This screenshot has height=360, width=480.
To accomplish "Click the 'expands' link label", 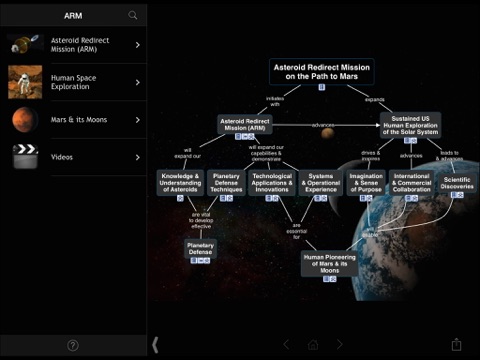I will (375, 99).
